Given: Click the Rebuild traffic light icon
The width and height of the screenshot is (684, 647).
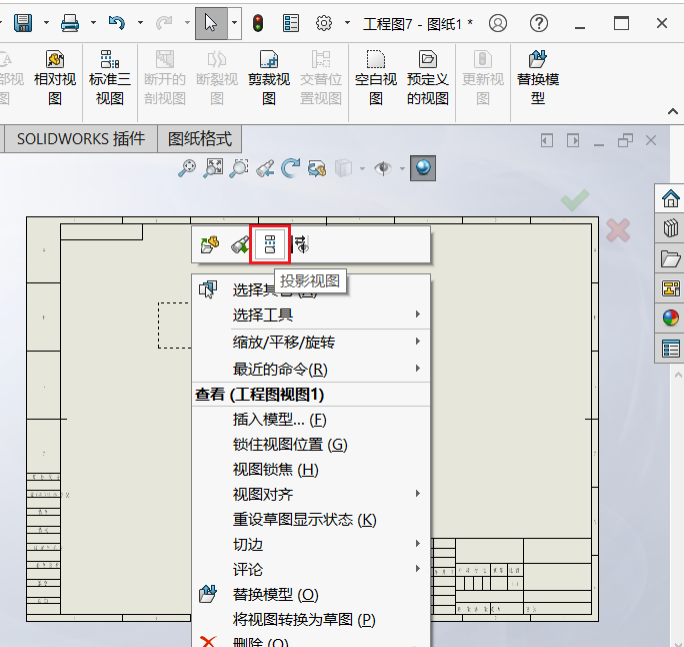Looking at the screenshot, I should pyautogui.click(x=258, y=23).
